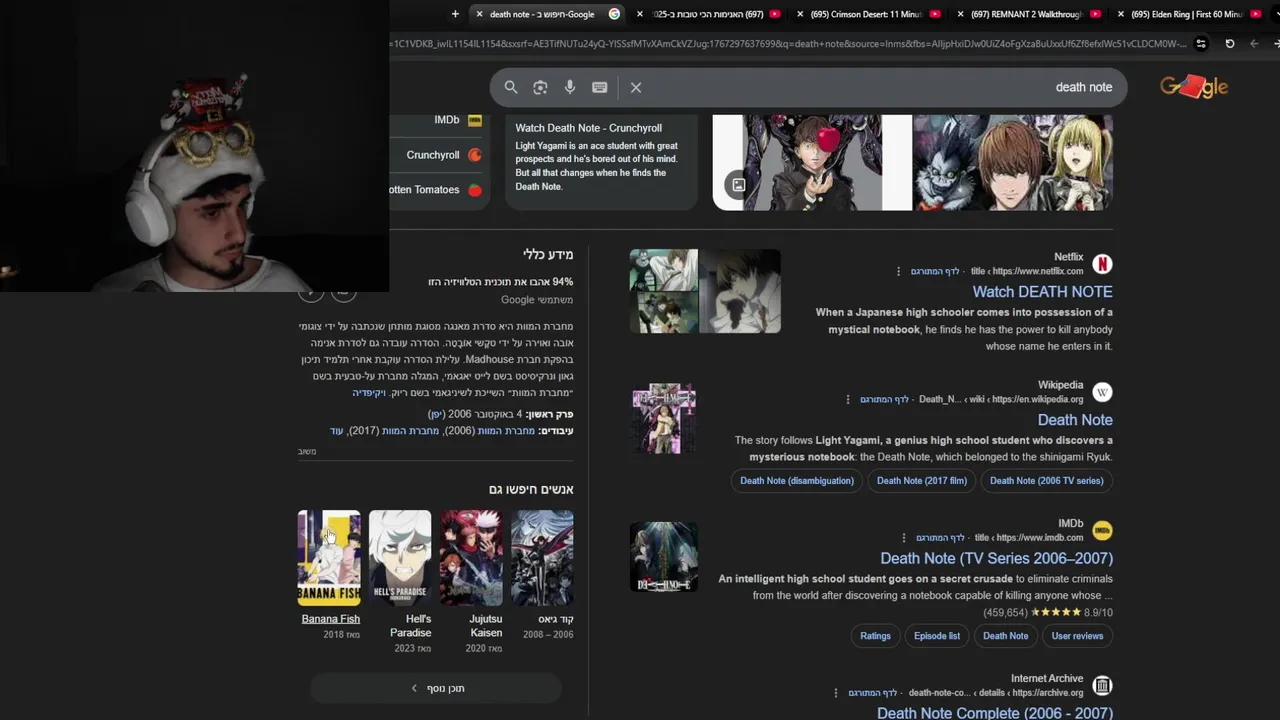This screenshot has height=720, width=1280.
Task: Start voice search with the microphone icon
Action: [570, 87]
